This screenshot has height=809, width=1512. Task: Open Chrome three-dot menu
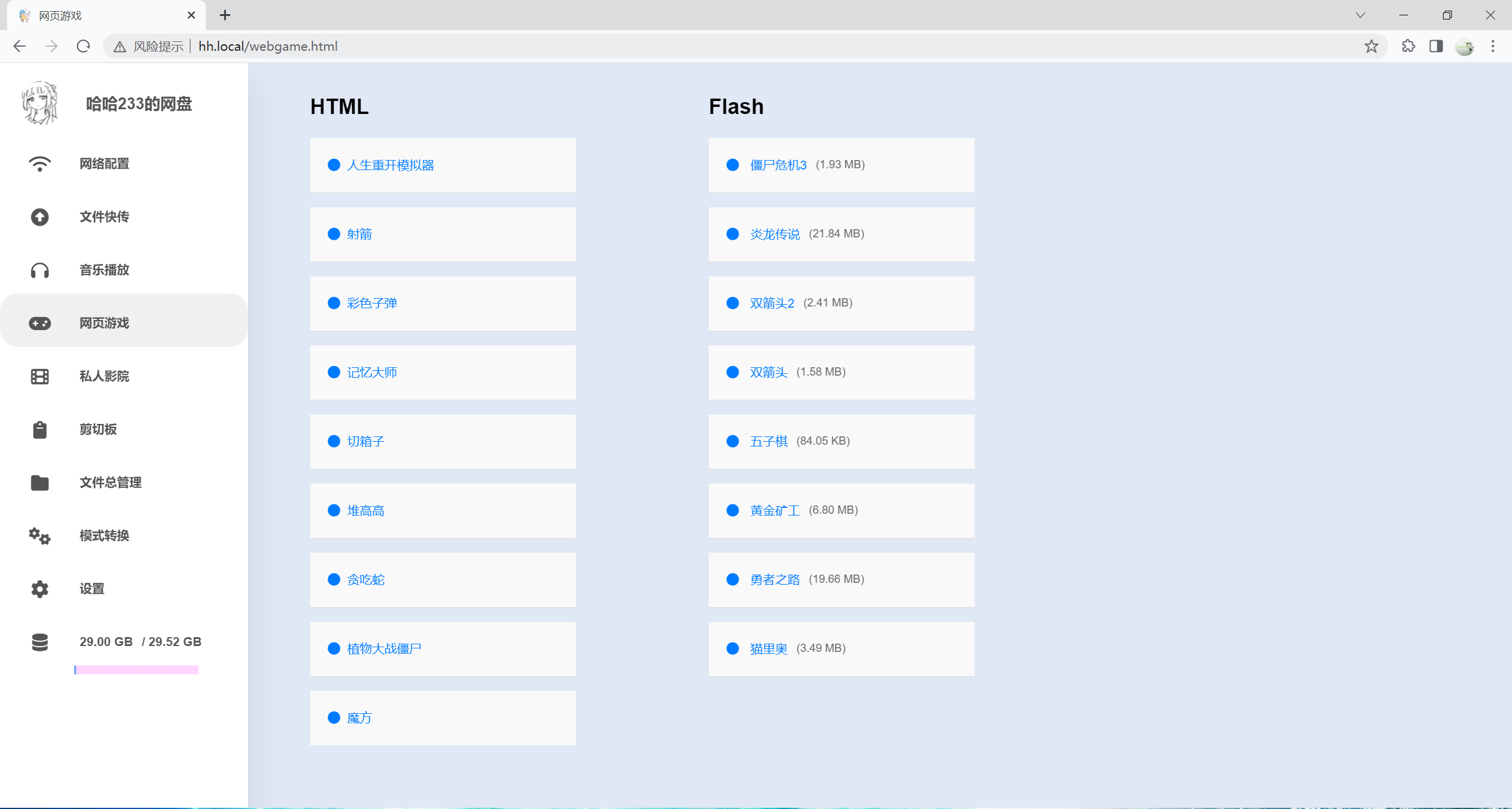pos(1493,46)
